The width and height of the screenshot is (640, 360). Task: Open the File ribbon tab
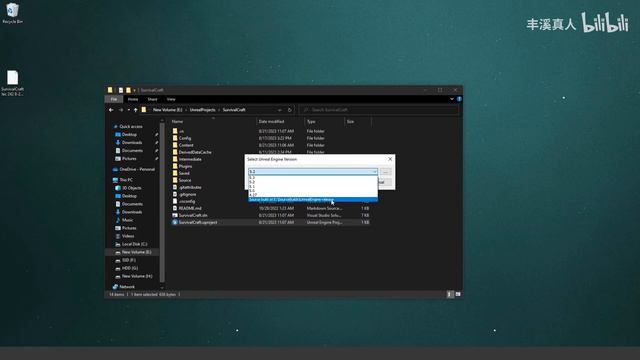tap(114, 99)
